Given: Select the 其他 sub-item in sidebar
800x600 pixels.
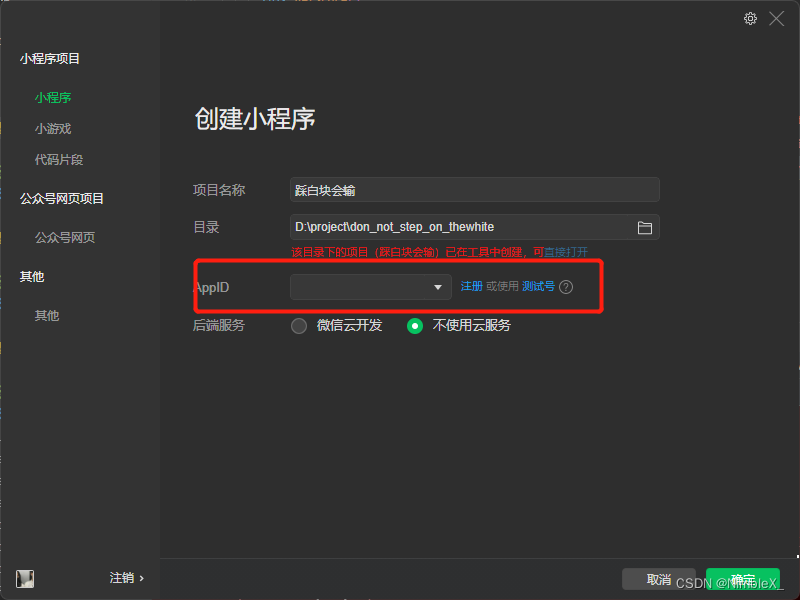Looking at the screenshot, I should 46,315.
